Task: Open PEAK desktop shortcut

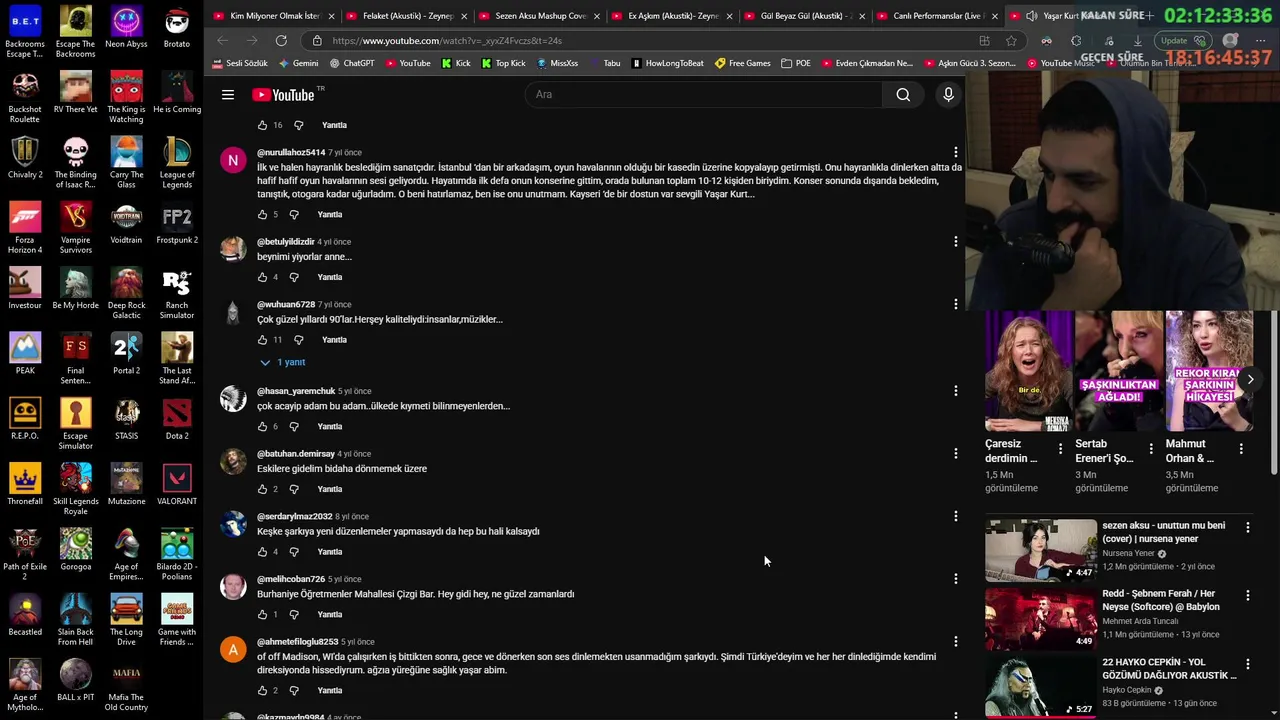Action: point(25,353)
